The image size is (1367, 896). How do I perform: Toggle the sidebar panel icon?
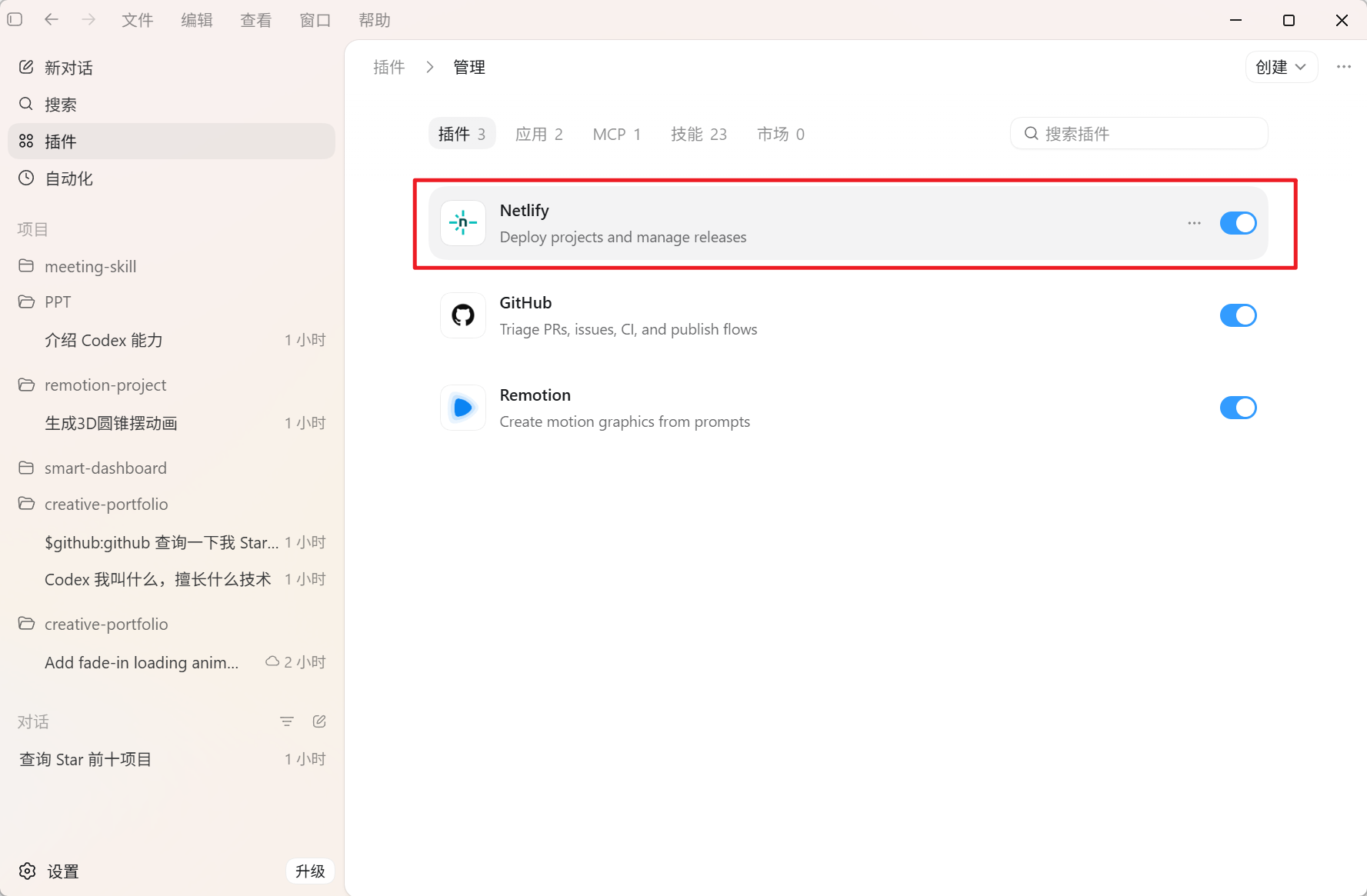(x=15, y=19)
